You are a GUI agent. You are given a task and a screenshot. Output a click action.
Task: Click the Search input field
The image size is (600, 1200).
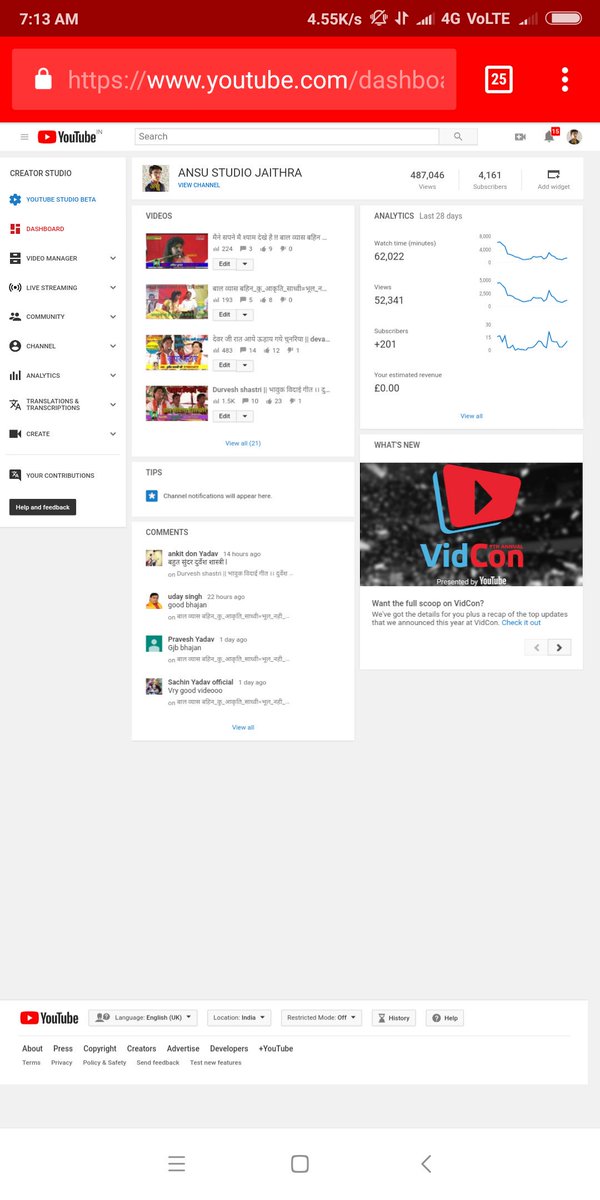(287, 137)
